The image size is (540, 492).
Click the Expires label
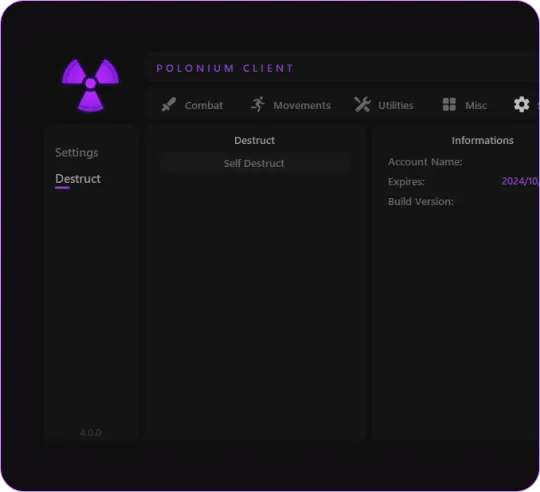[406, 182]
